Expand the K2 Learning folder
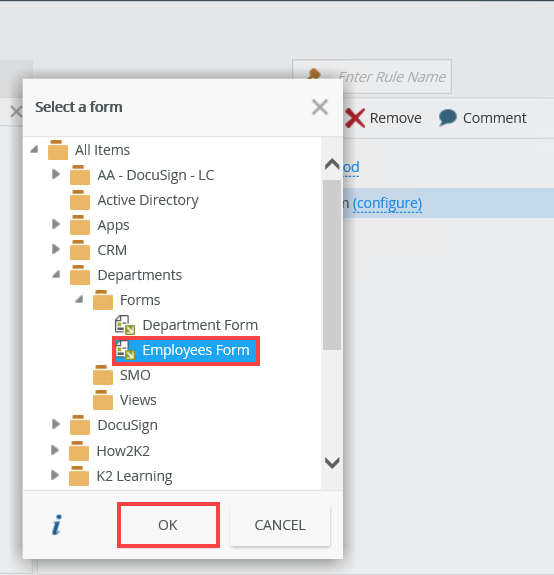This screenshot has height=575, width=554. 55,475
